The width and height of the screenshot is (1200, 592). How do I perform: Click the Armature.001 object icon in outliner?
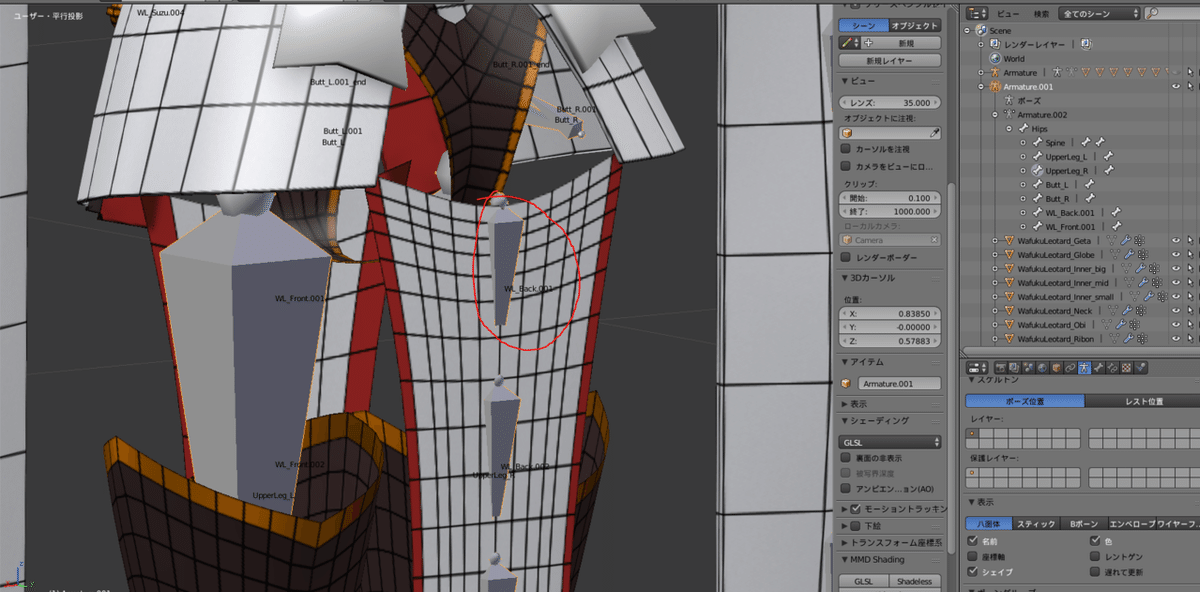pyautogui.click(x=995, y=87)
